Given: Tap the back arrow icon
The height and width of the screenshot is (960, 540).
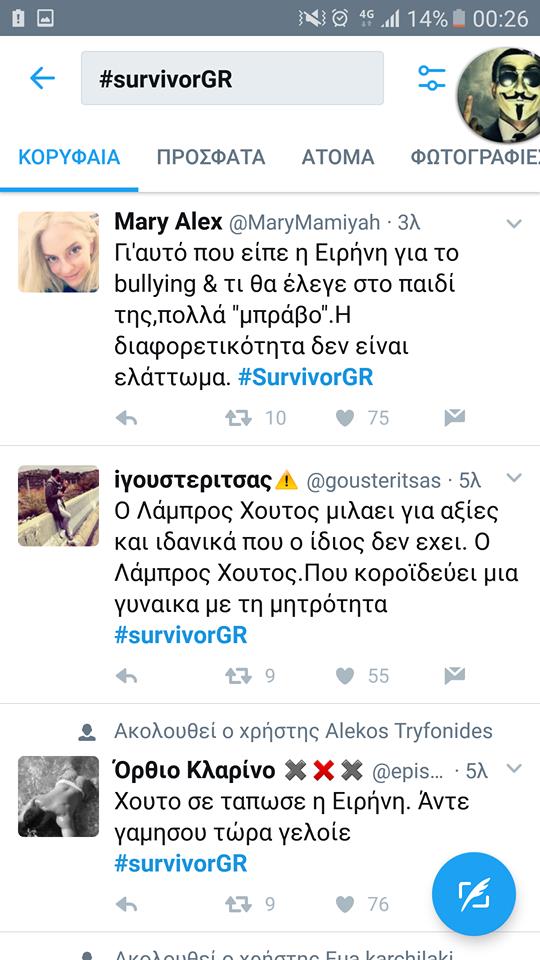Looking at the screenshot, I should tap(42, 78).
